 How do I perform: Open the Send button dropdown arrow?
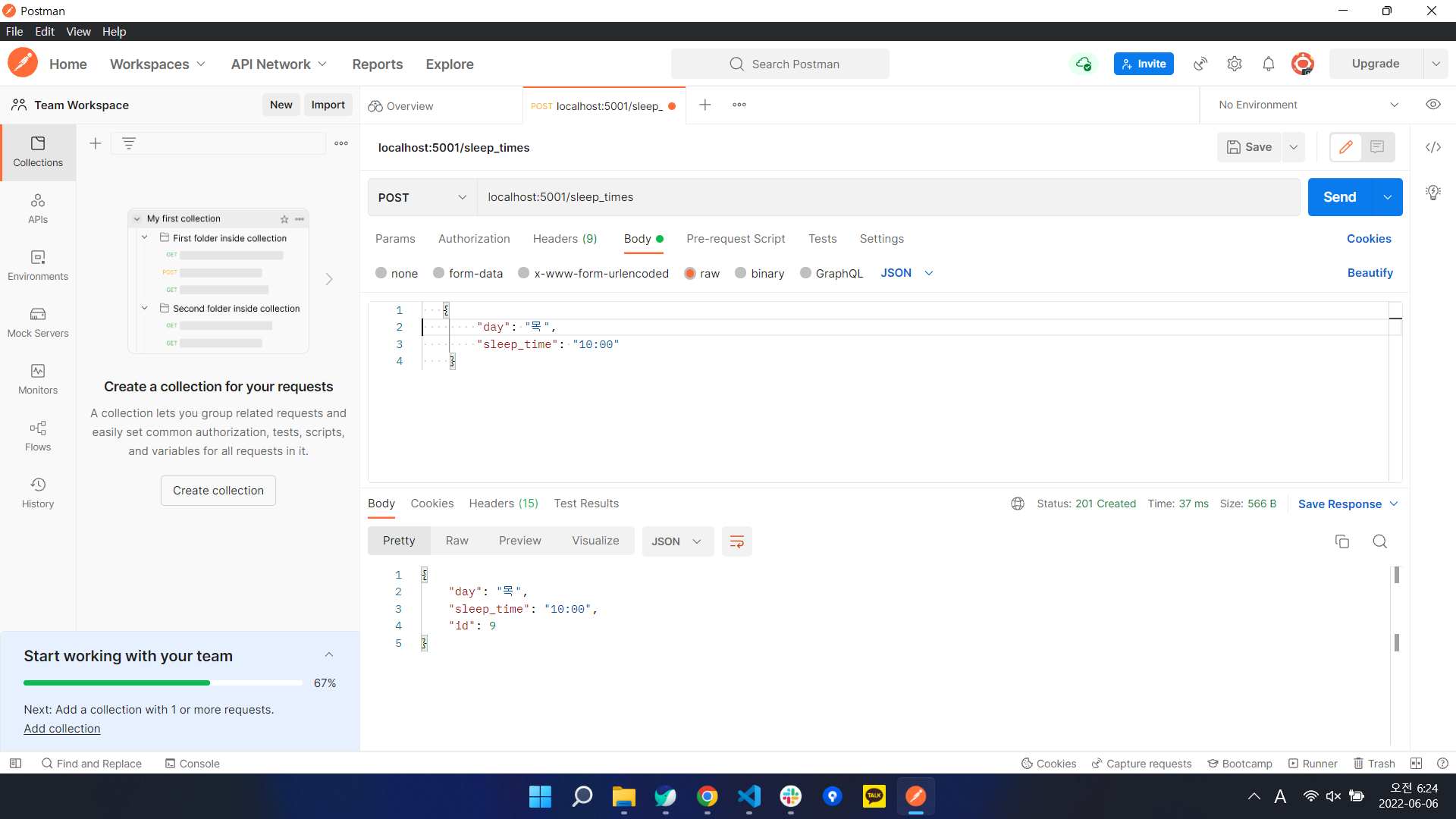(x=1387, y=197)
